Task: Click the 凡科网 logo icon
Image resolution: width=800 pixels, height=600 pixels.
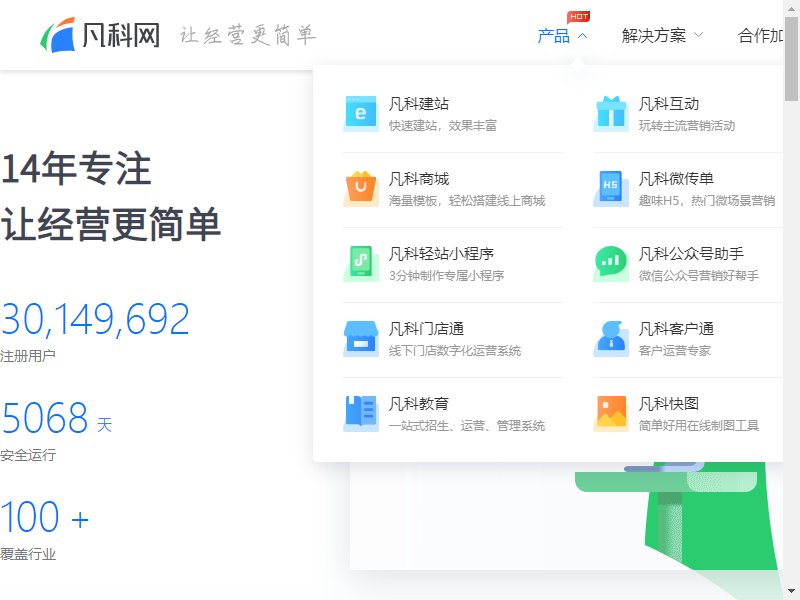Action: click(x=57, y=35)
